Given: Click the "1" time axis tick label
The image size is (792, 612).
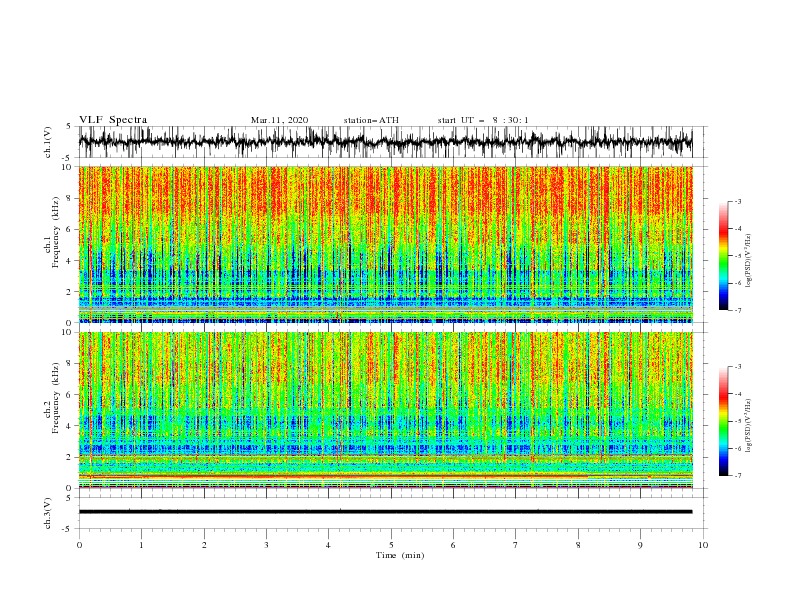Looking at the screenshot, I should (141, 545).
